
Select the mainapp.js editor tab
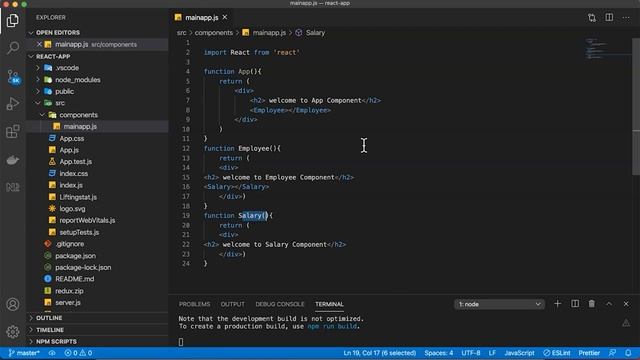click(201, 17)
